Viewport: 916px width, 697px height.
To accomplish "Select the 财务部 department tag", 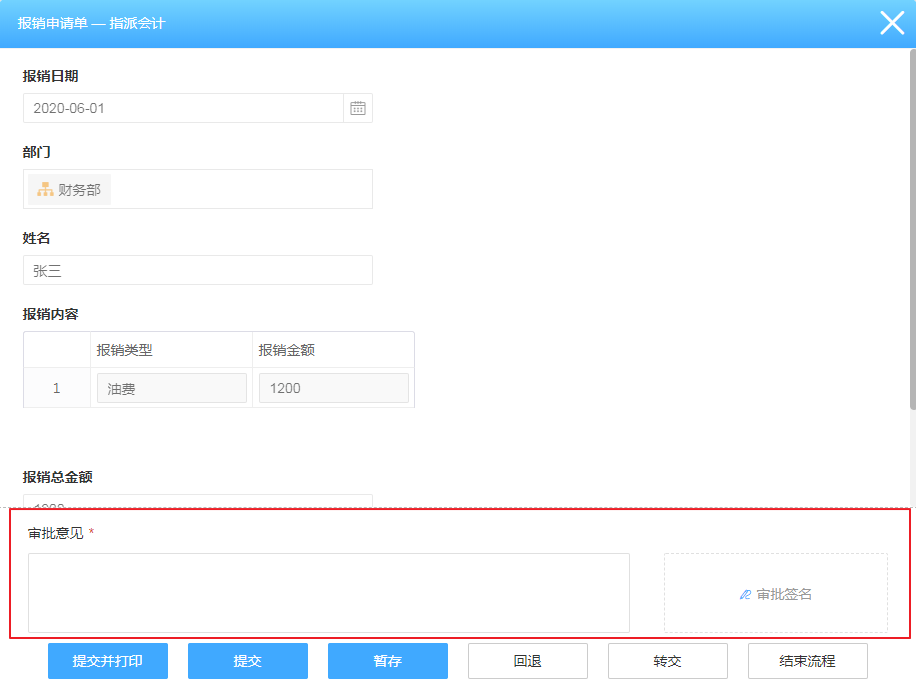I will tap(70, 189).
